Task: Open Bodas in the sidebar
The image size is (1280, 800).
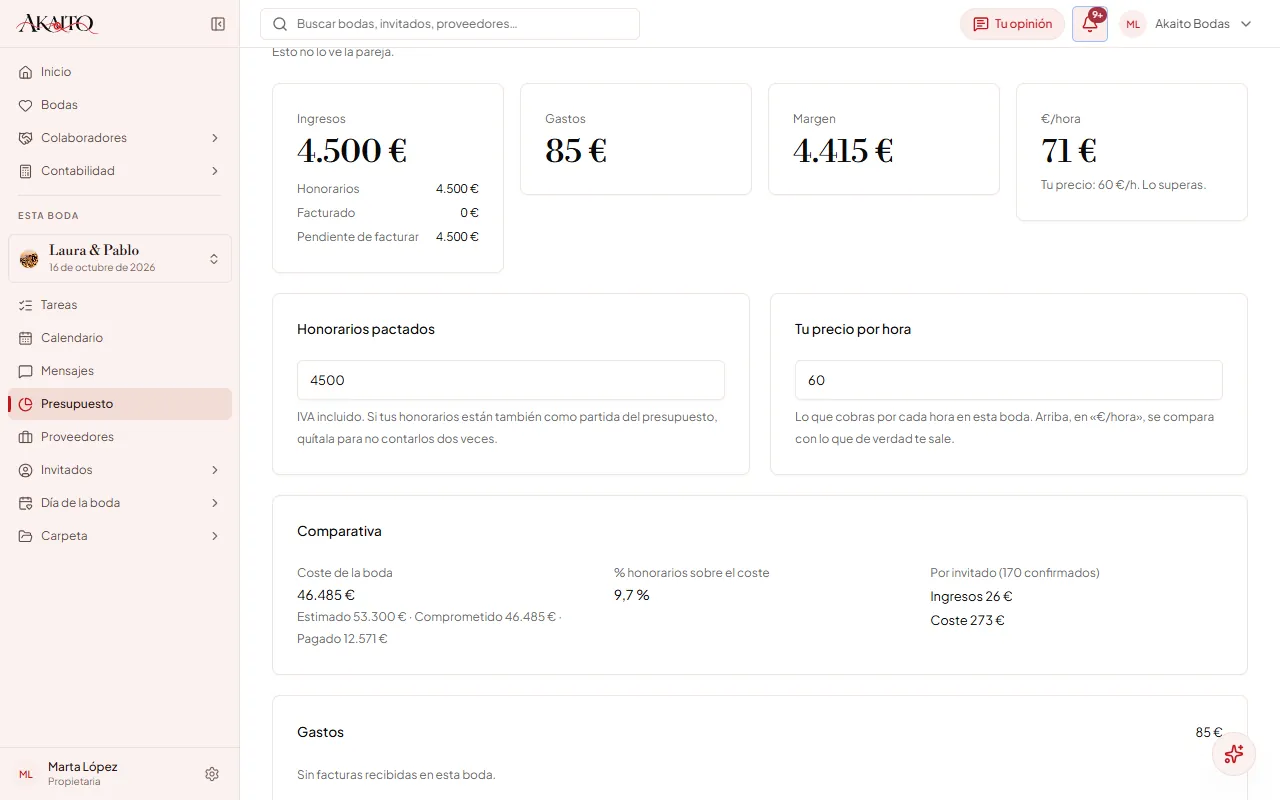Action: (120, 105)
